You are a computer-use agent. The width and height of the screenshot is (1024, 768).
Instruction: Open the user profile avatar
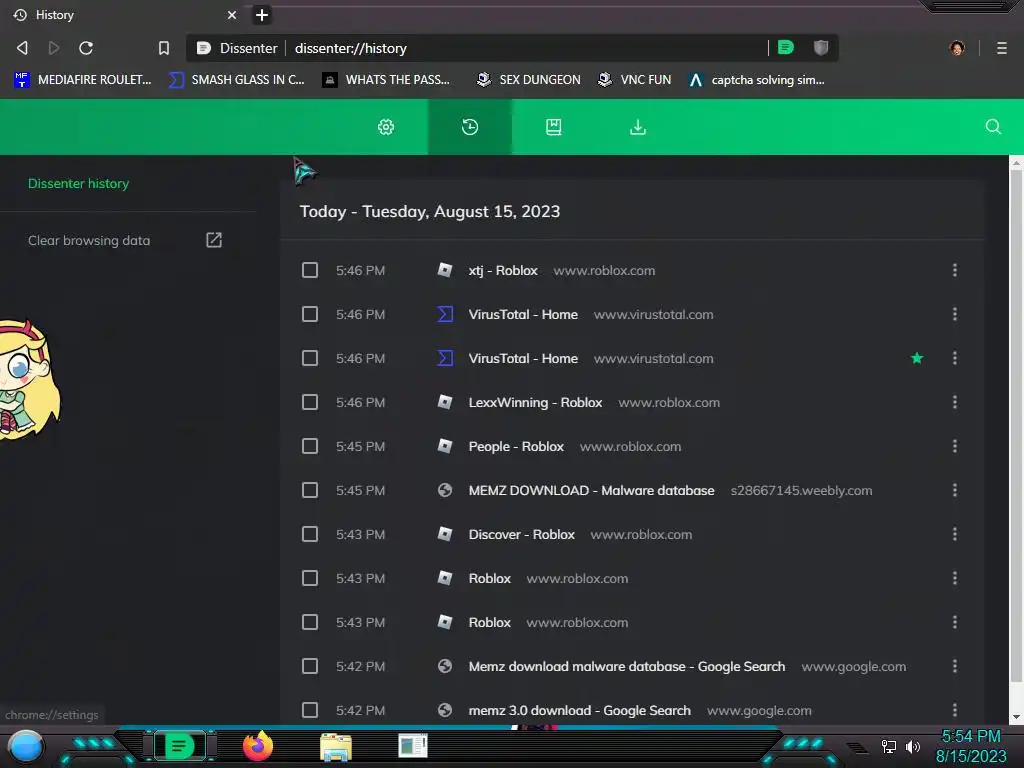957,48
